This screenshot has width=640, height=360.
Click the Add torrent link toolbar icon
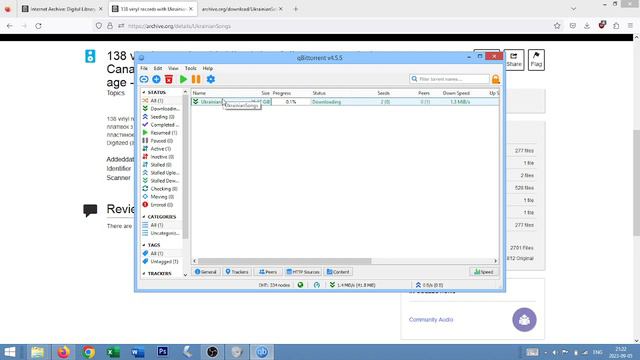click(x=144, y=79)
